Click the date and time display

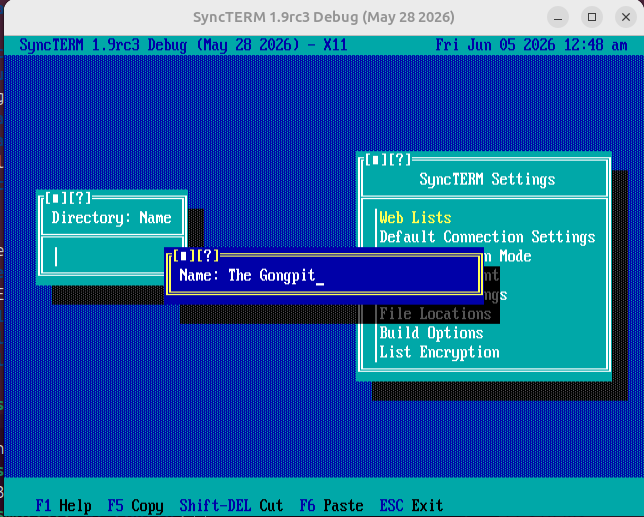531,45
